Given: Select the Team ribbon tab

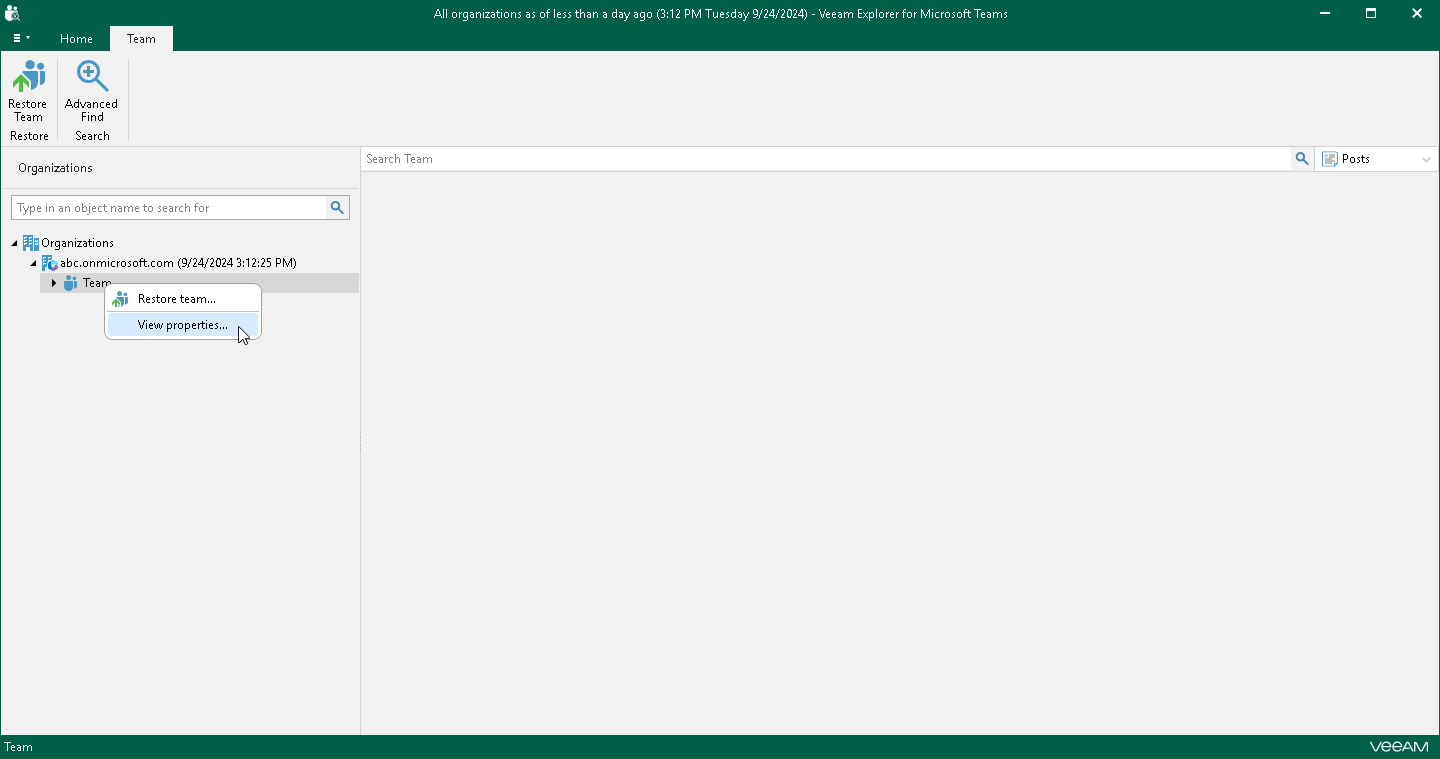Looking at the screenshot, I should pyautogui.click(x=141, y=39).
